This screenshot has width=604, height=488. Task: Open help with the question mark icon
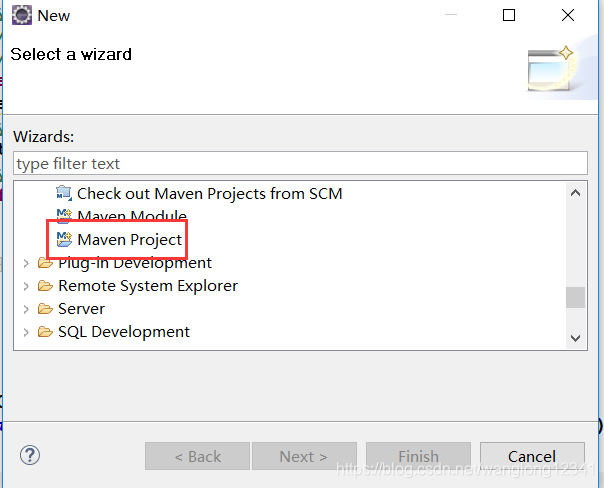[x=30, y=455]
